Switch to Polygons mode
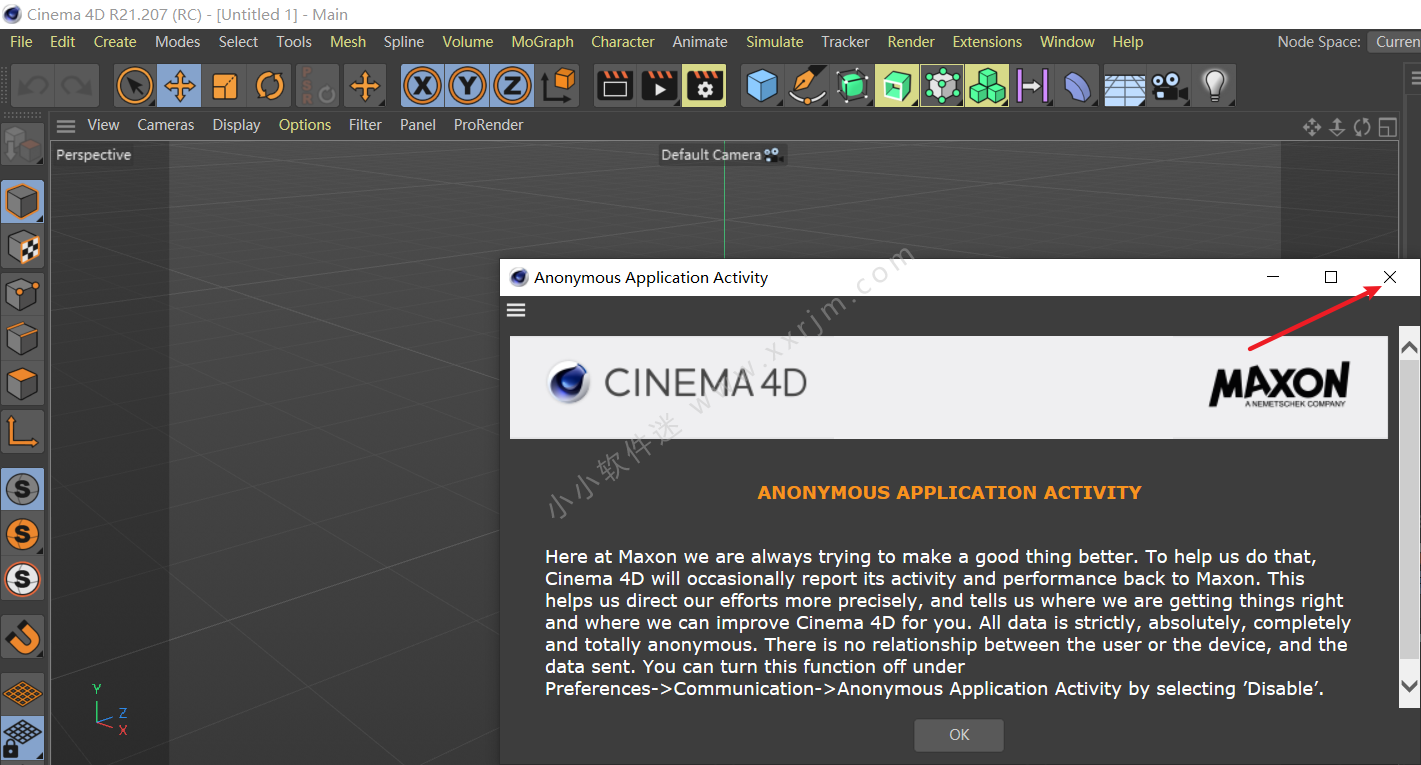1421x765 pixels. 22,384
